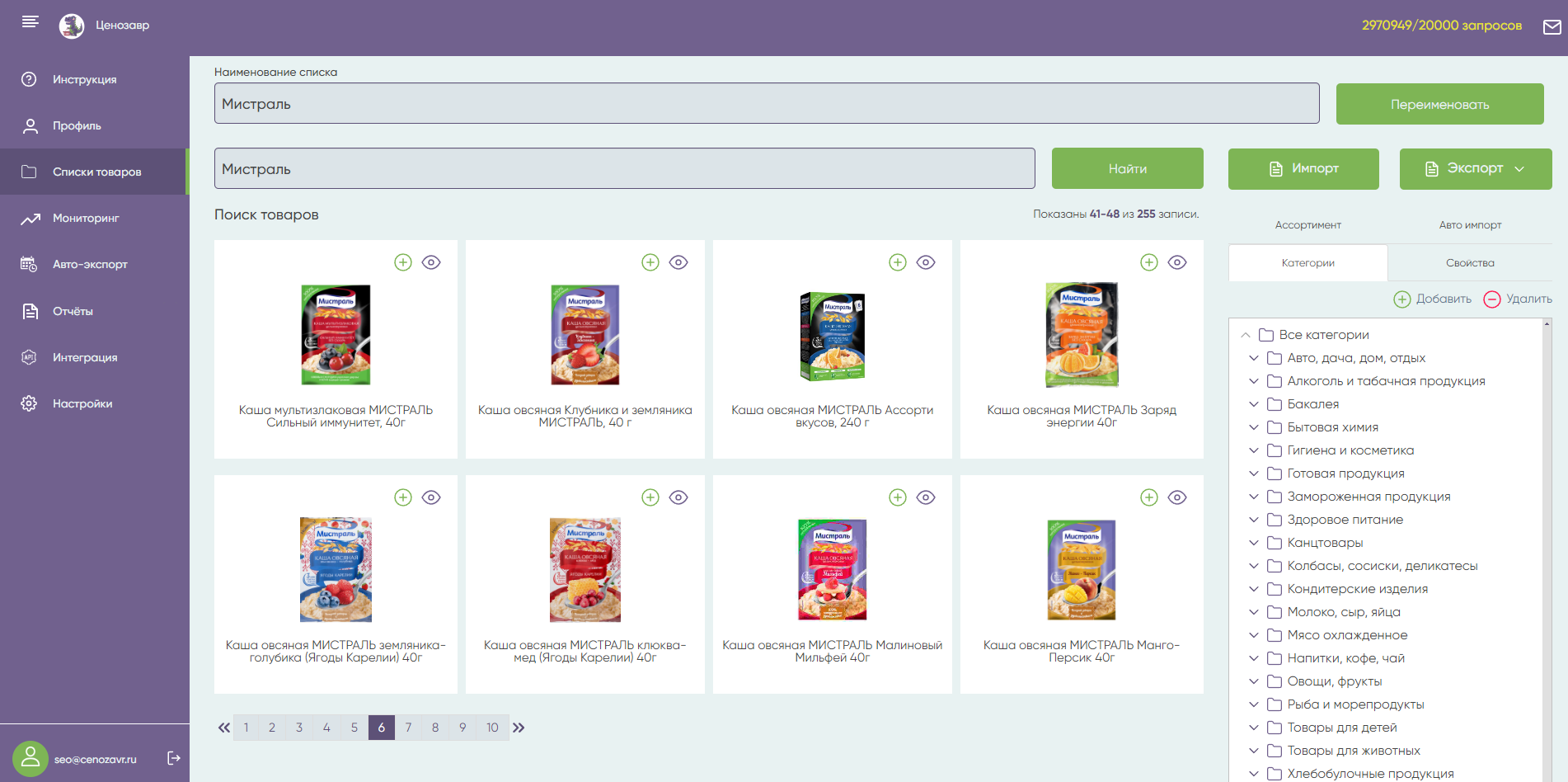Click the green user avatar icon

31,758
